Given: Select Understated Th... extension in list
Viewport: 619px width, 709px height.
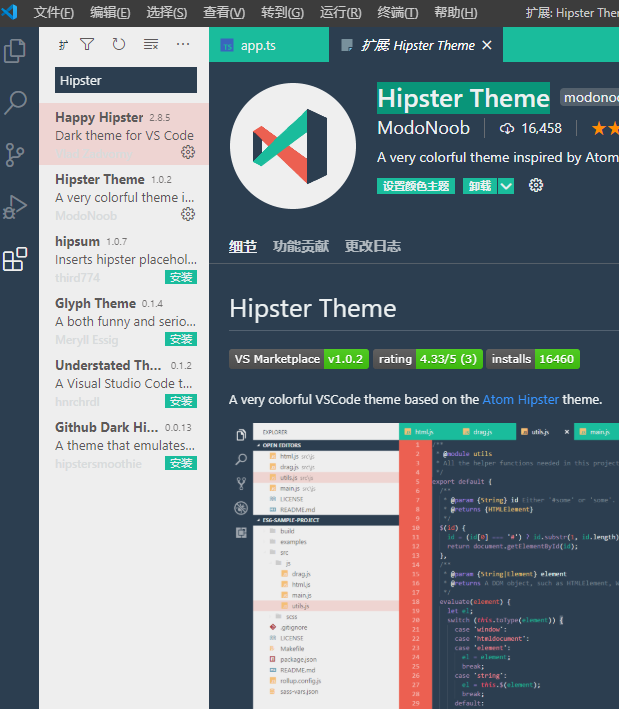Looking at the screenshot, I should click(124, 382).
